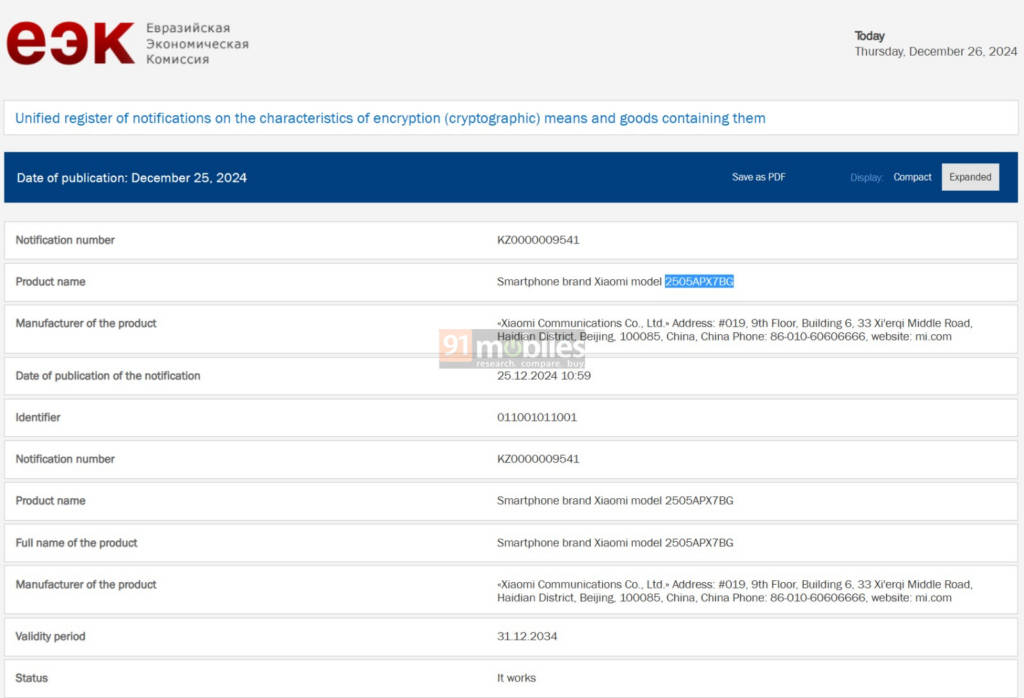The image size is (1024, 698).
Task: Click the Date of publication December 25, 2024 header
Action: click(x=132, y=178)
